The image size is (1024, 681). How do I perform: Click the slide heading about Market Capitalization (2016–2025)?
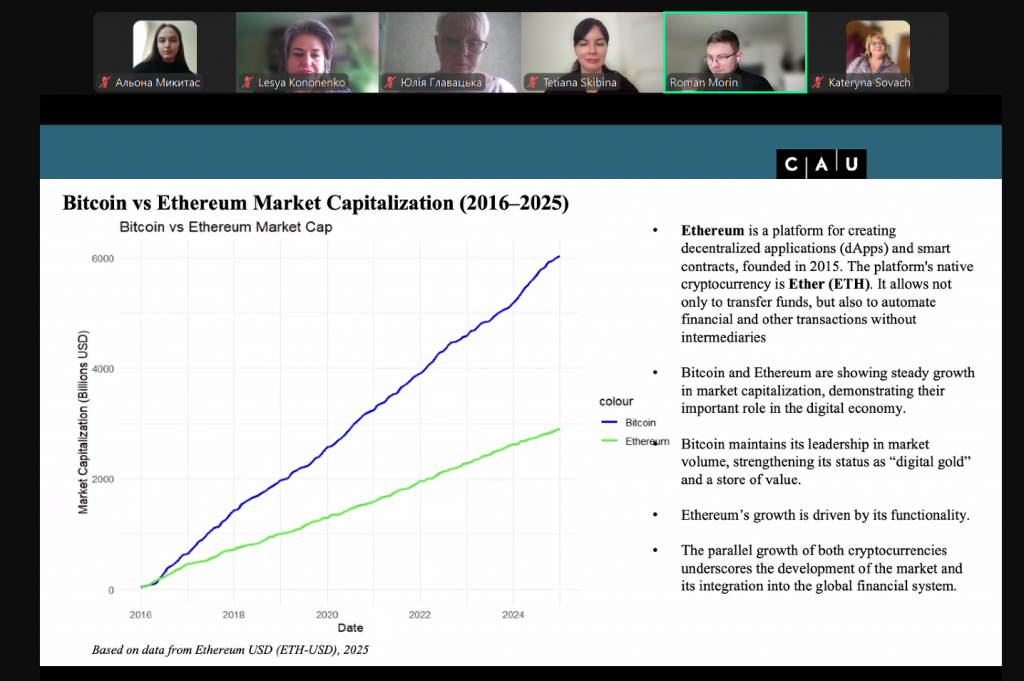pyautogui.click(x=316, y=203)
